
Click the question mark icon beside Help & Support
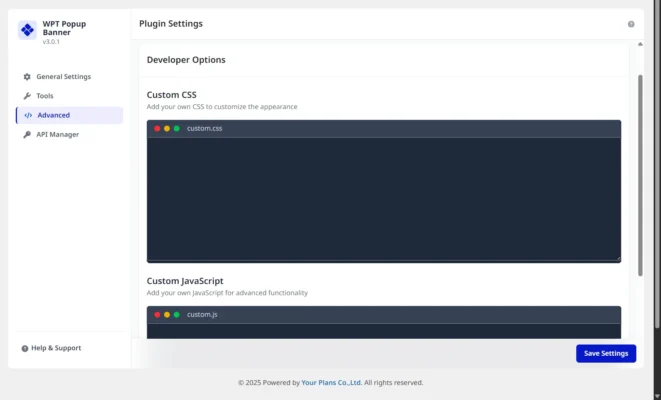(x=25, y=349)
